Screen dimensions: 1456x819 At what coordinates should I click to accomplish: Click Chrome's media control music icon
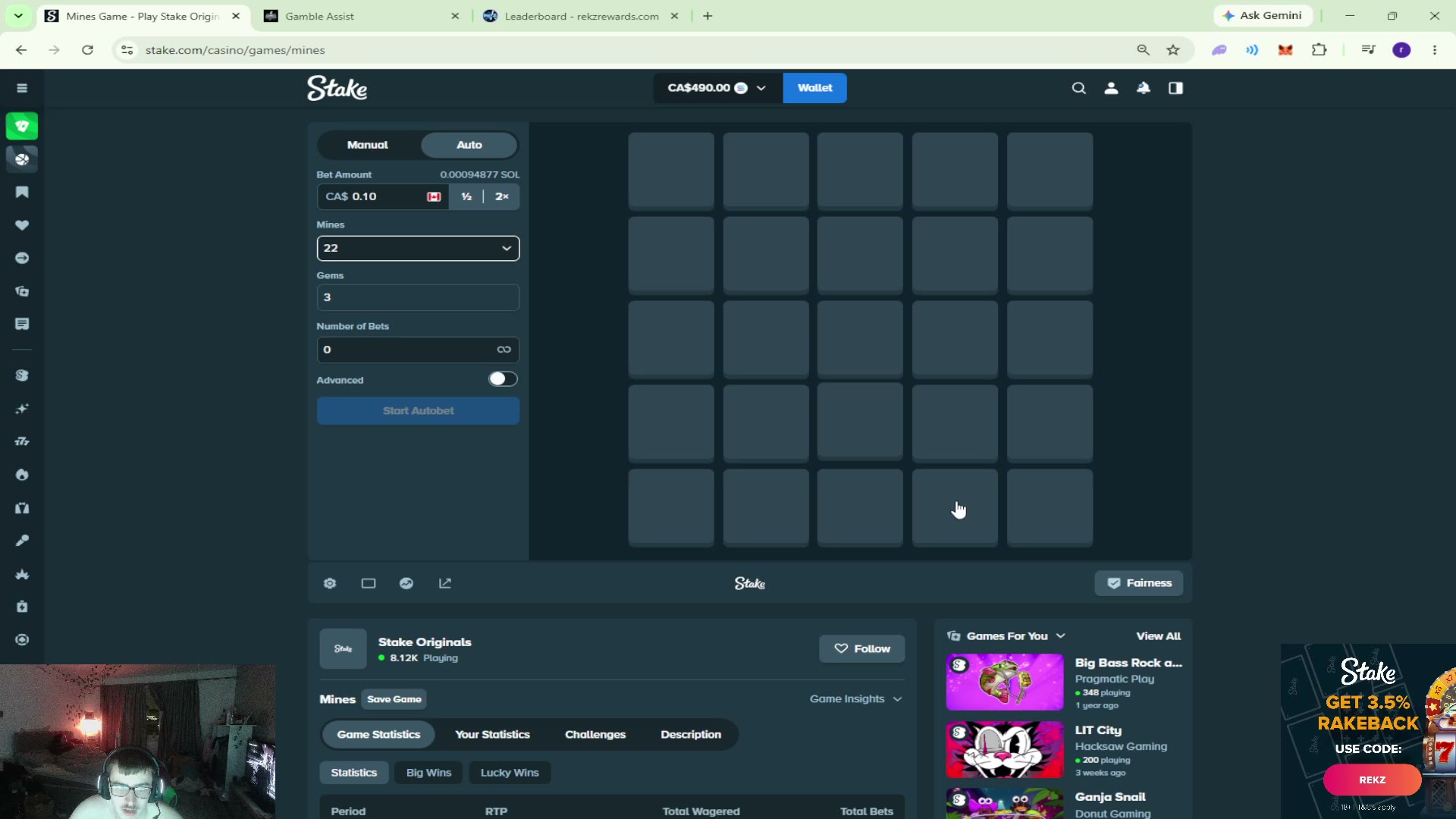[x=1368, y=50]
